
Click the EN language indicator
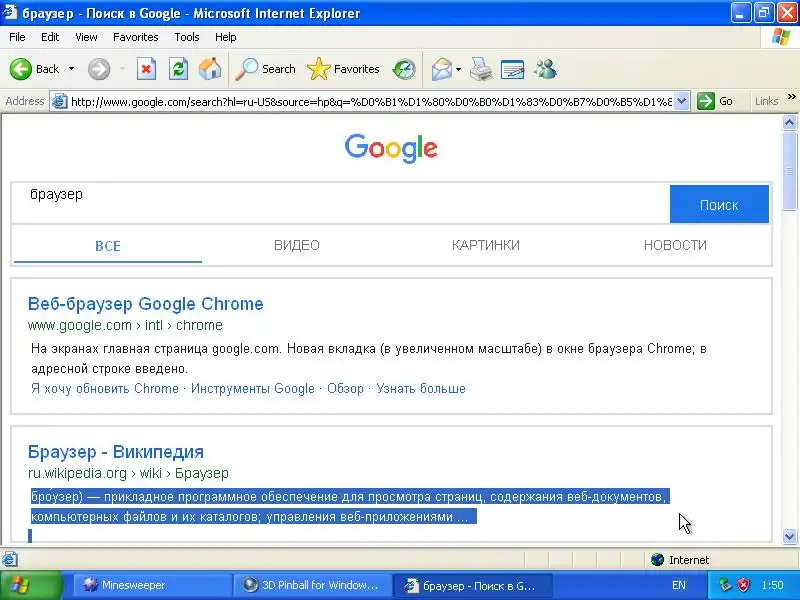click(679, 585)
